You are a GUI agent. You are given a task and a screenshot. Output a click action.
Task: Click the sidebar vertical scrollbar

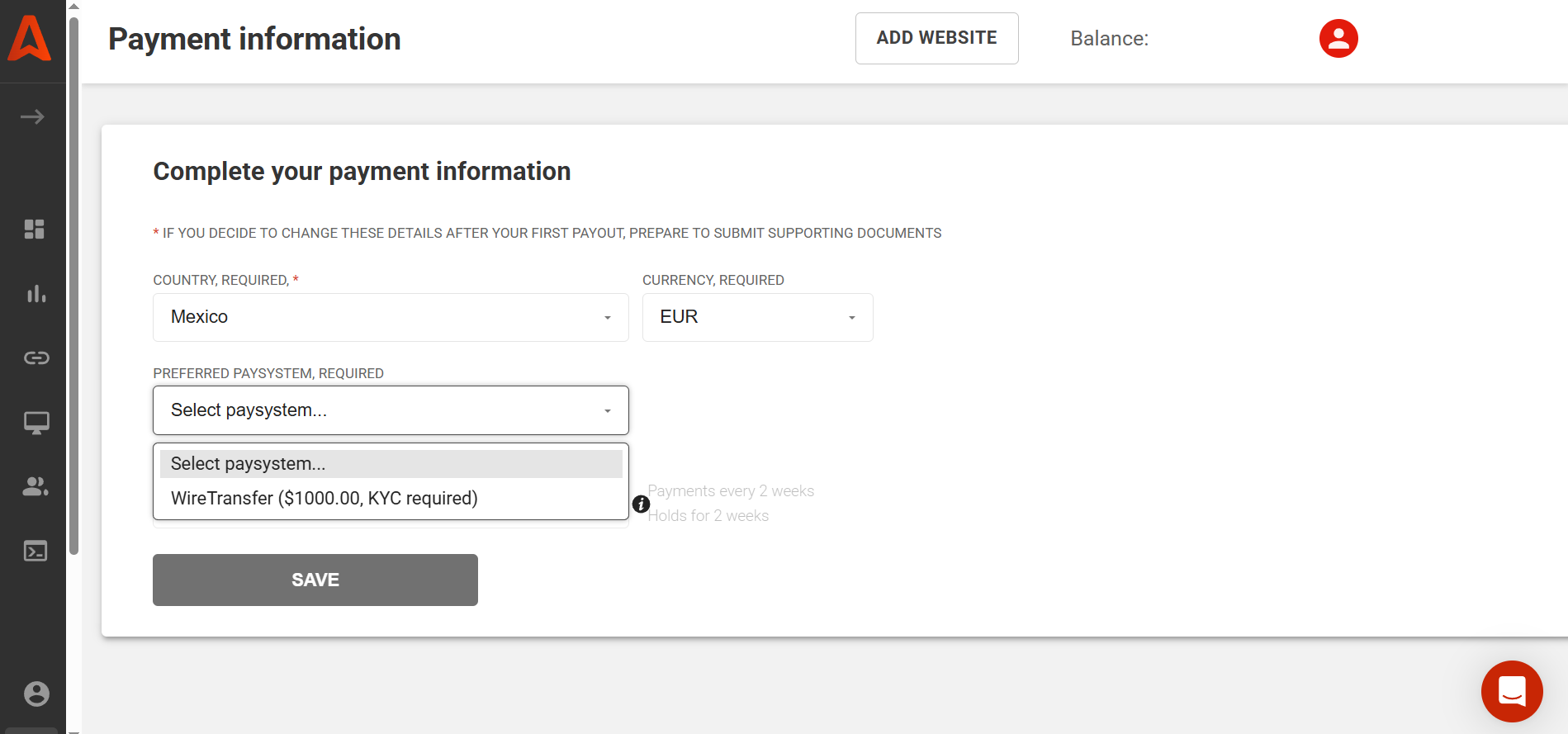(x=73, y=285)
